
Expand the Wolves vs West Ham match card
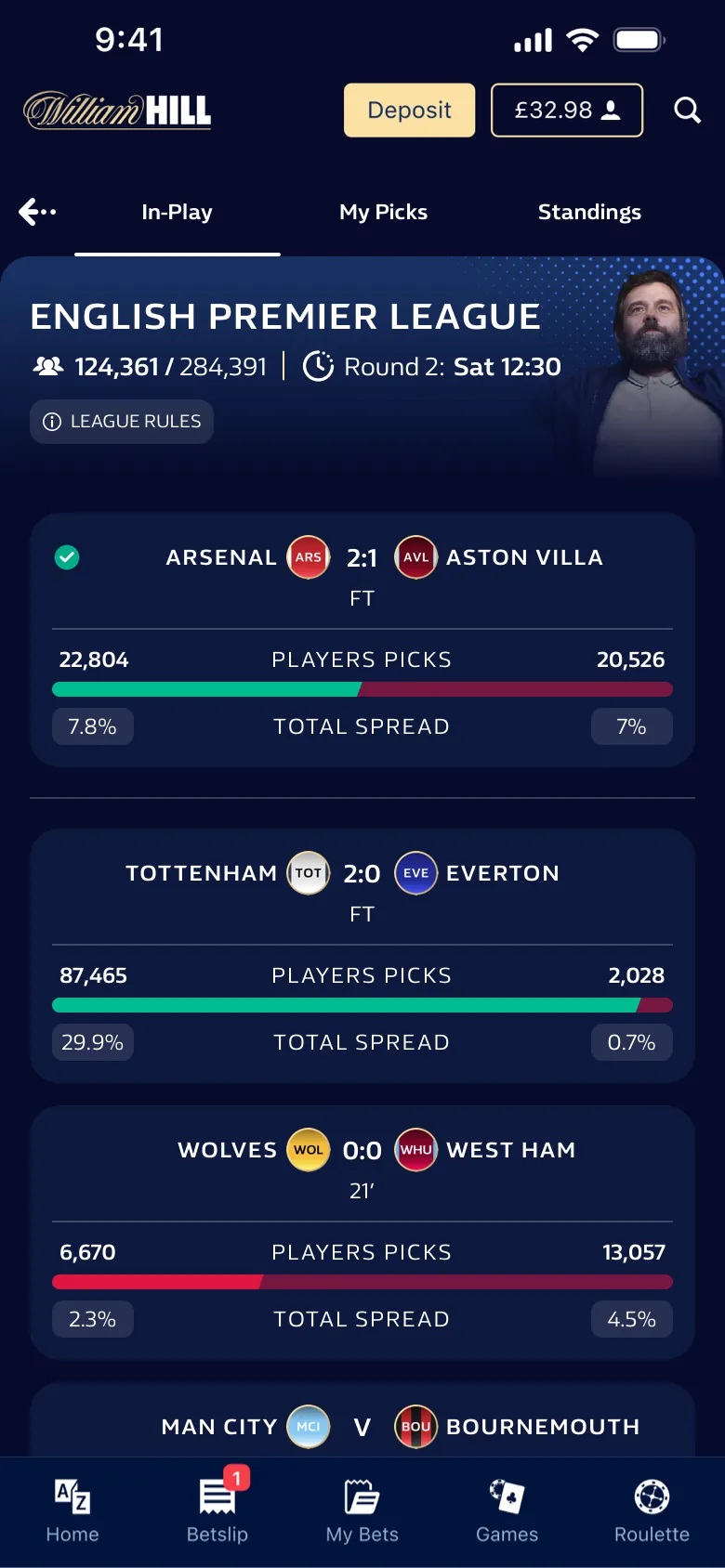click(362, 1233)
